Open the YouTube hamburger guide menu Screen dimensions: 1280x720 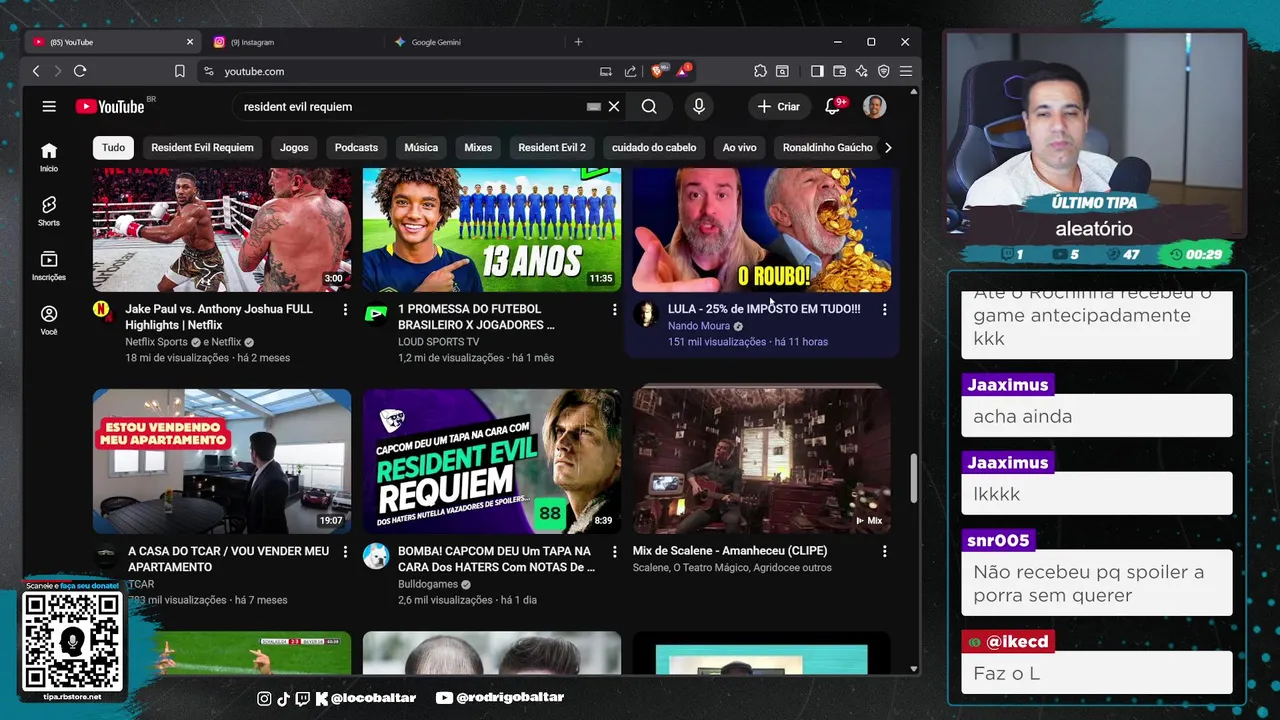click(x=49, y=106)
